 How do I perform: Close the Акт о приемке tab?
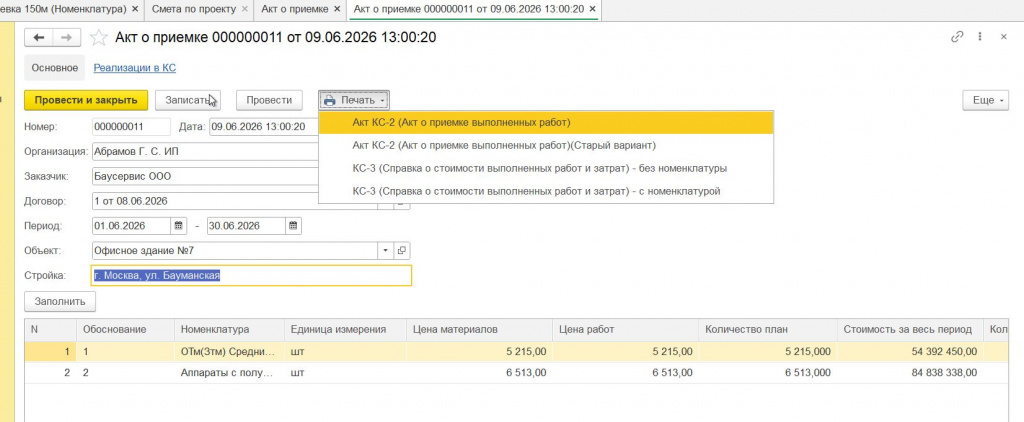click(336, 9)
